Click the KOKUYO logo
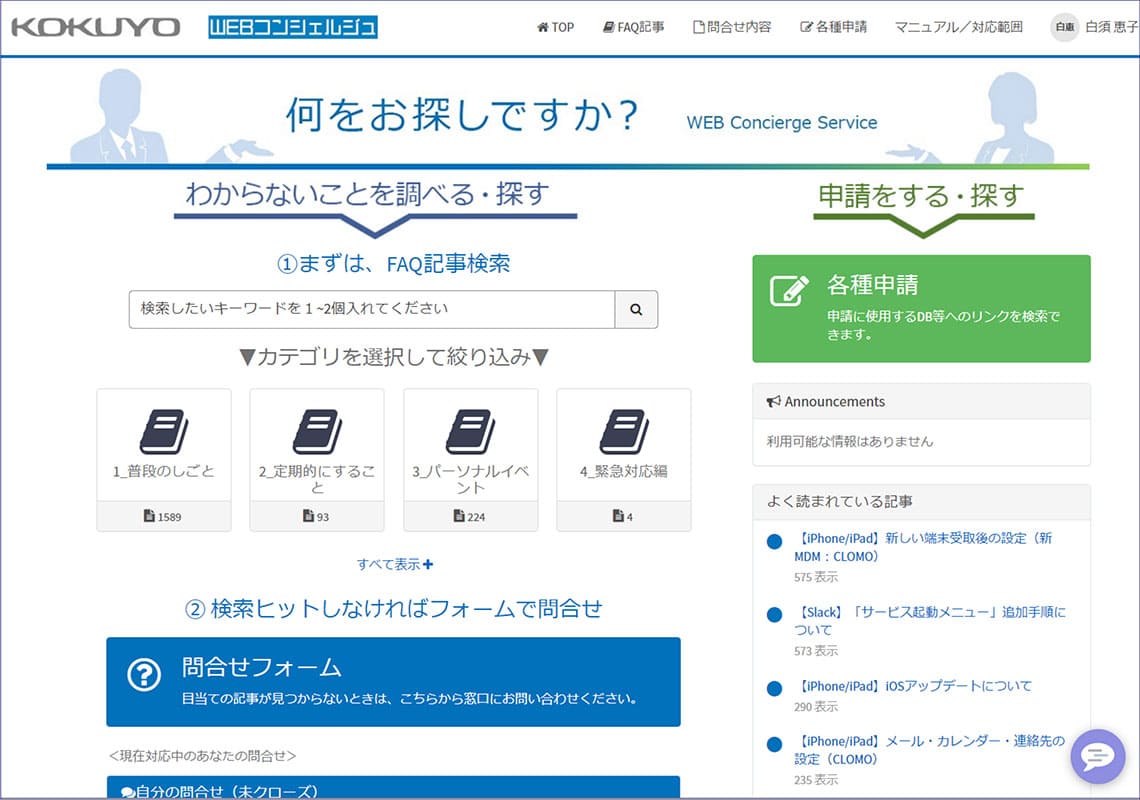 [x=95, y=28]
